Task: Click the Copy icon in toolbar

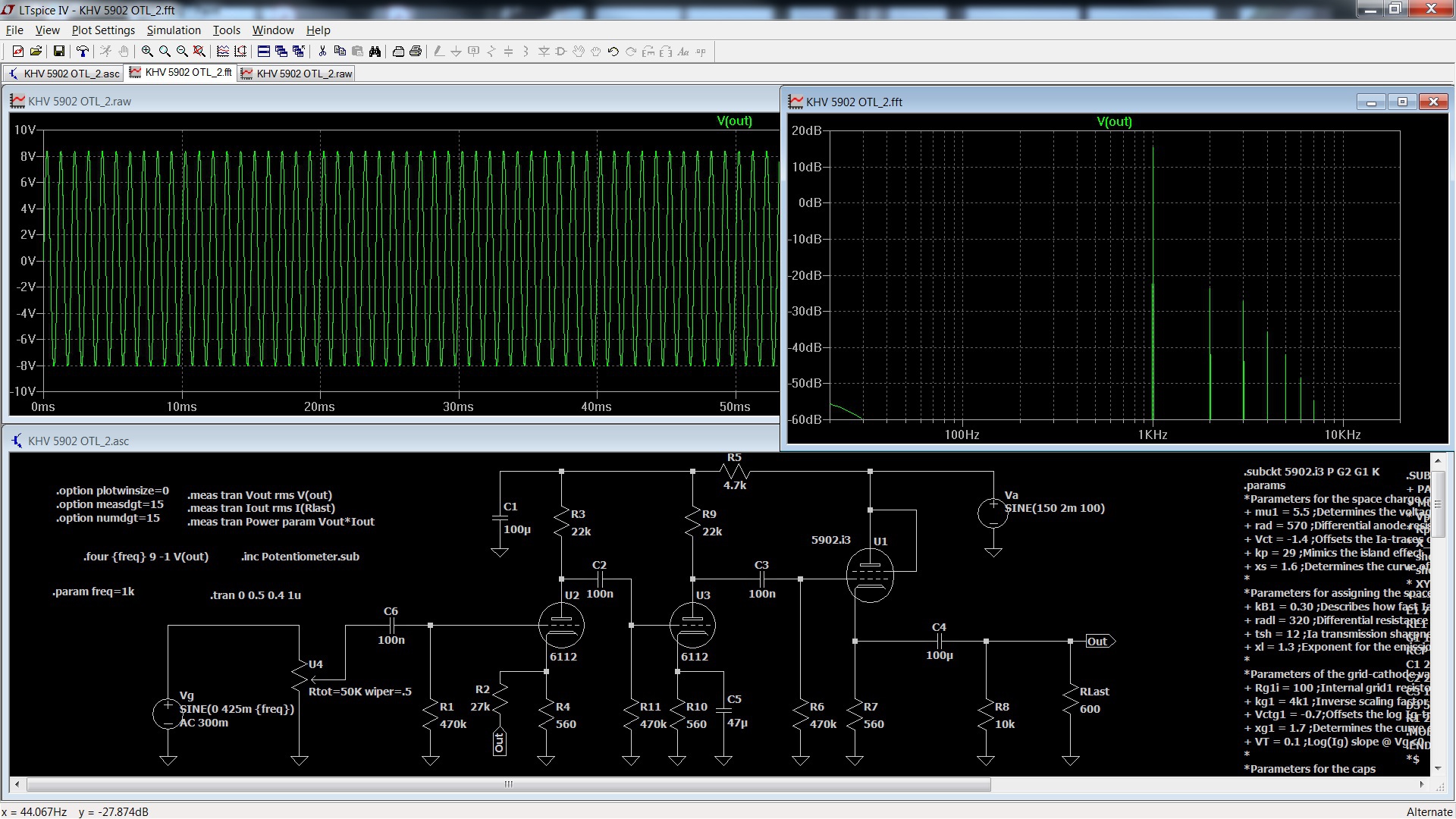Action: [340, 52]
